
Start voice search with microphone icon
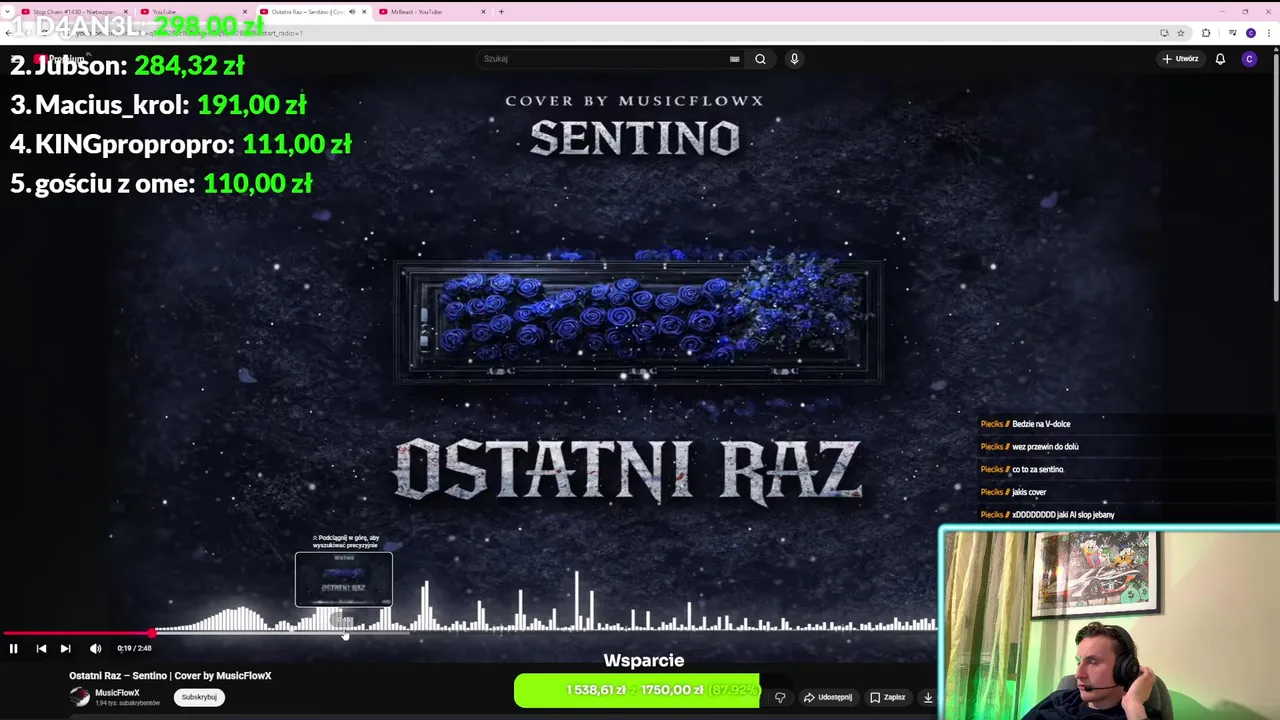pyautogui.click(x=794, y=59)
